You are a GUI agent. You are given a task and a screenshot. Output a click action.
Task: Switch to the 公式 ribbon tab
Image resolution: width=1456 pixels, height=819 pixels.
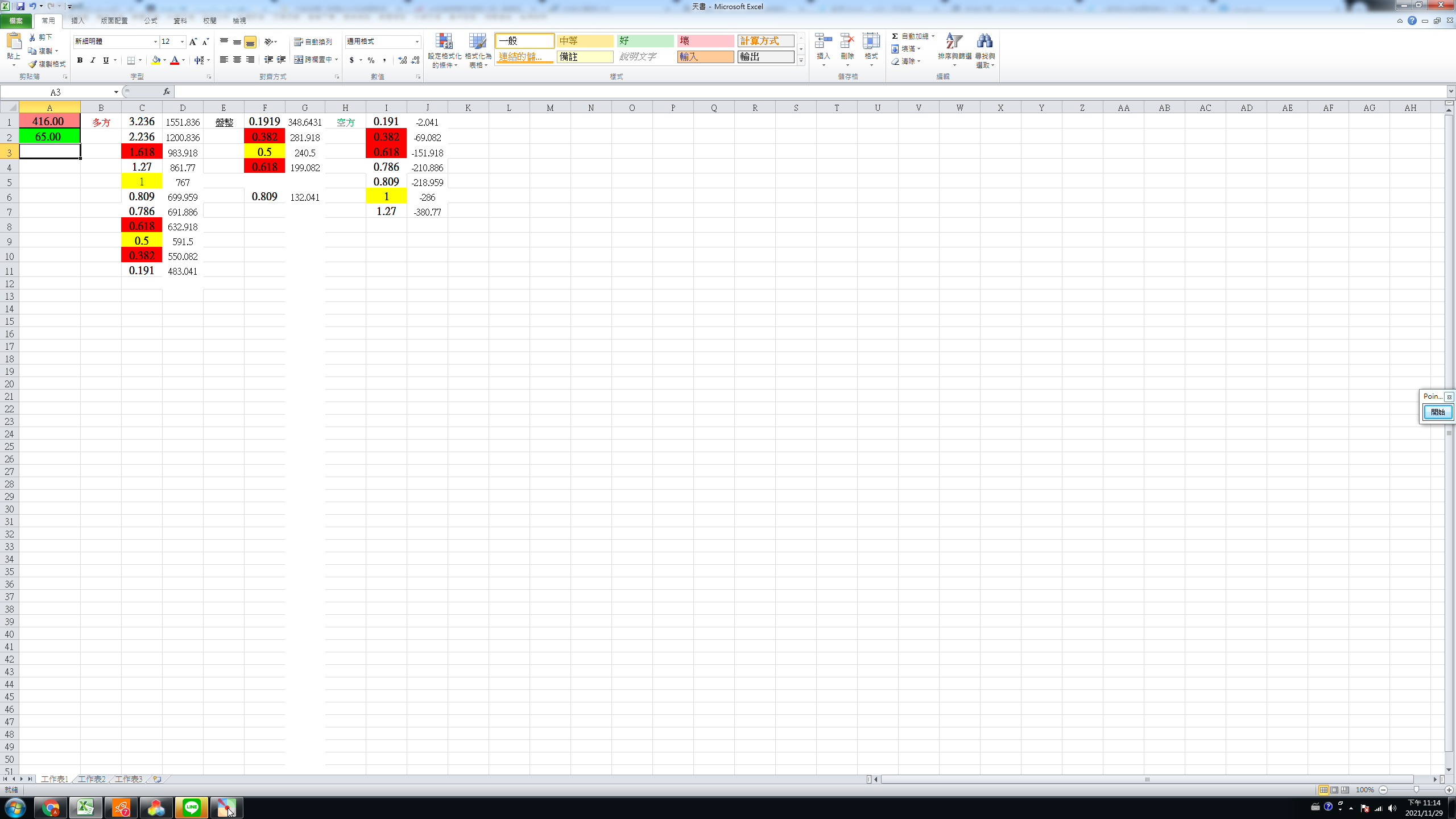pos(150,20)
